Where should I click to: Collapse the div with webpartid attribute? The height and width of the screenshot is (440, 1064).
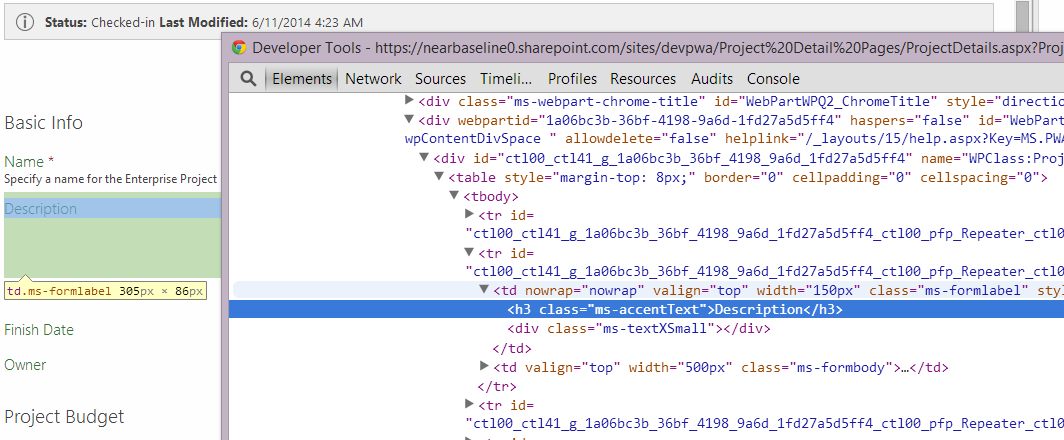coord(408,120)
